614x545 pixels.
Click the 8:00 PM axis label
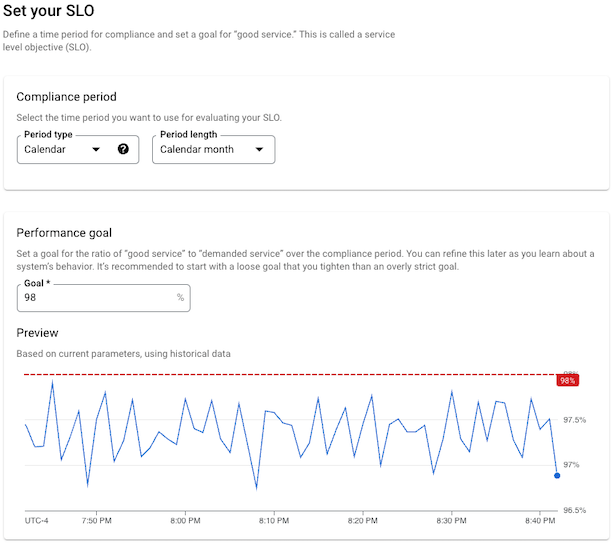(185, 521)
